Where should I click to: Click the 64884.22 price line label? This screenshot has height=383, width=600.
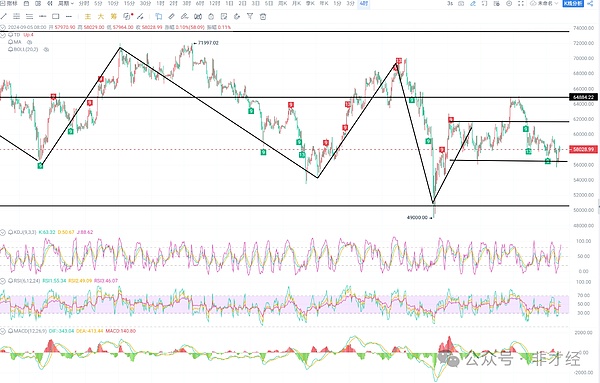point(584,97)
